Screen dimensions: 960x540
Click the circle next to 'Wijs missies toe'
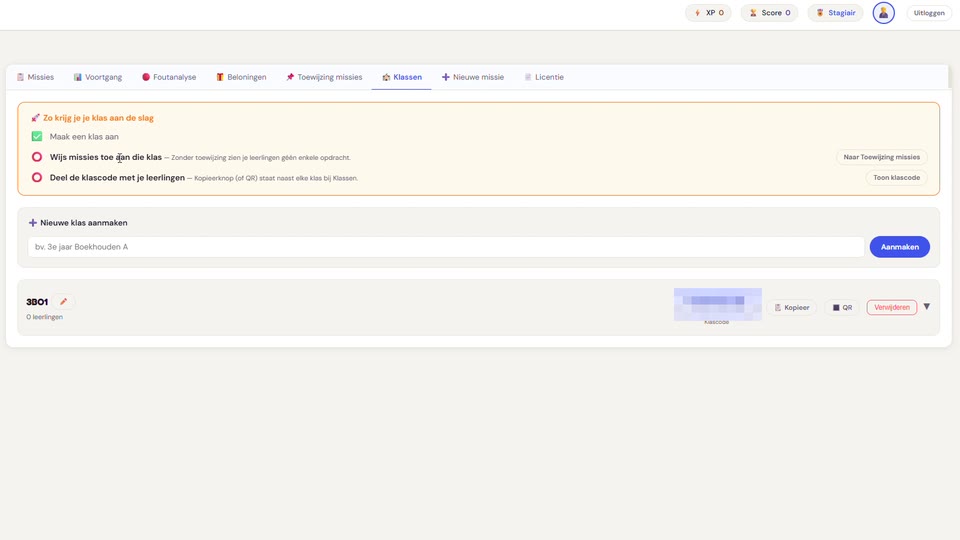(37, 157)
